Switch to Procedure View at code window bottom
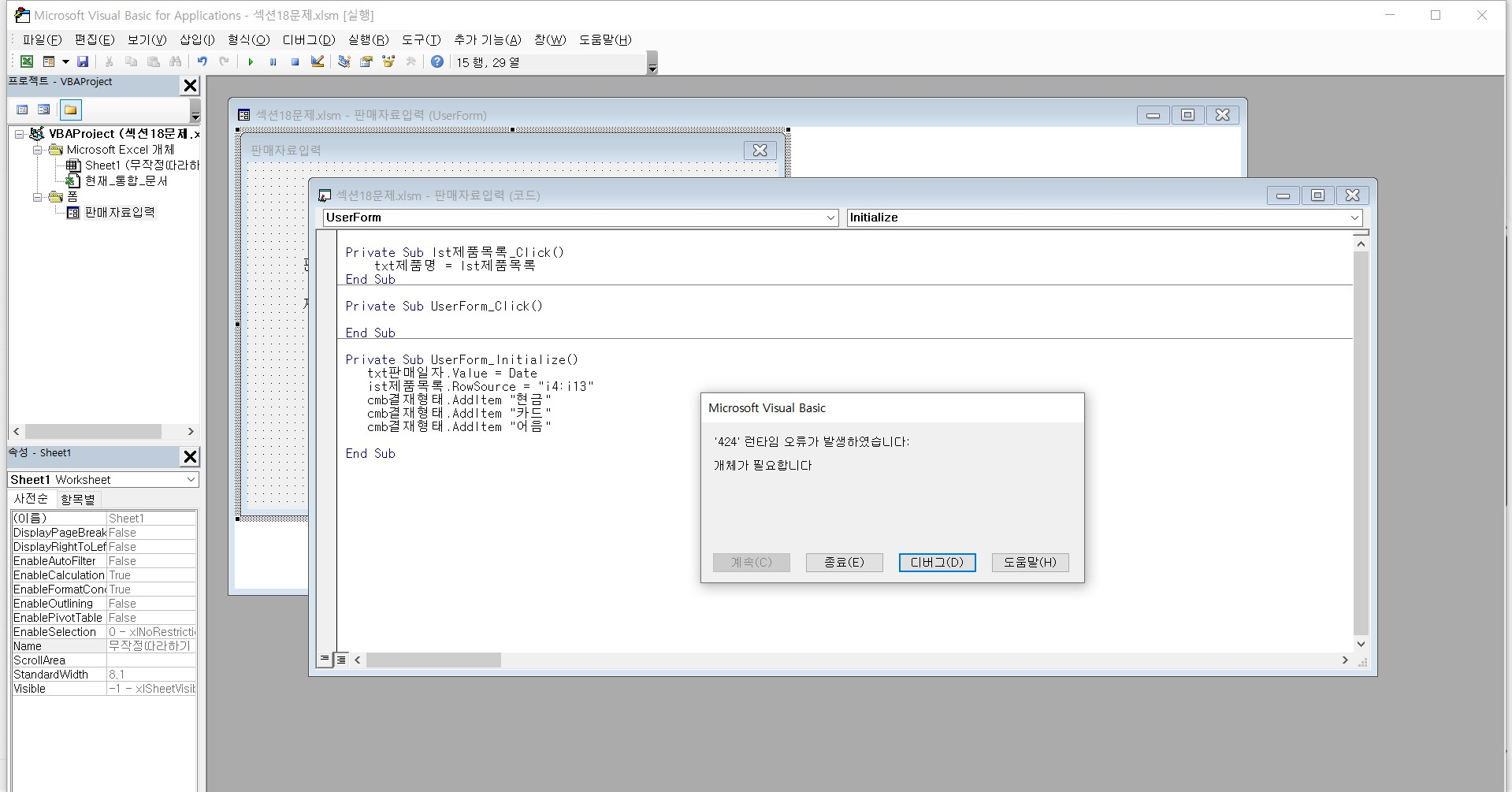 click(325, 659)
